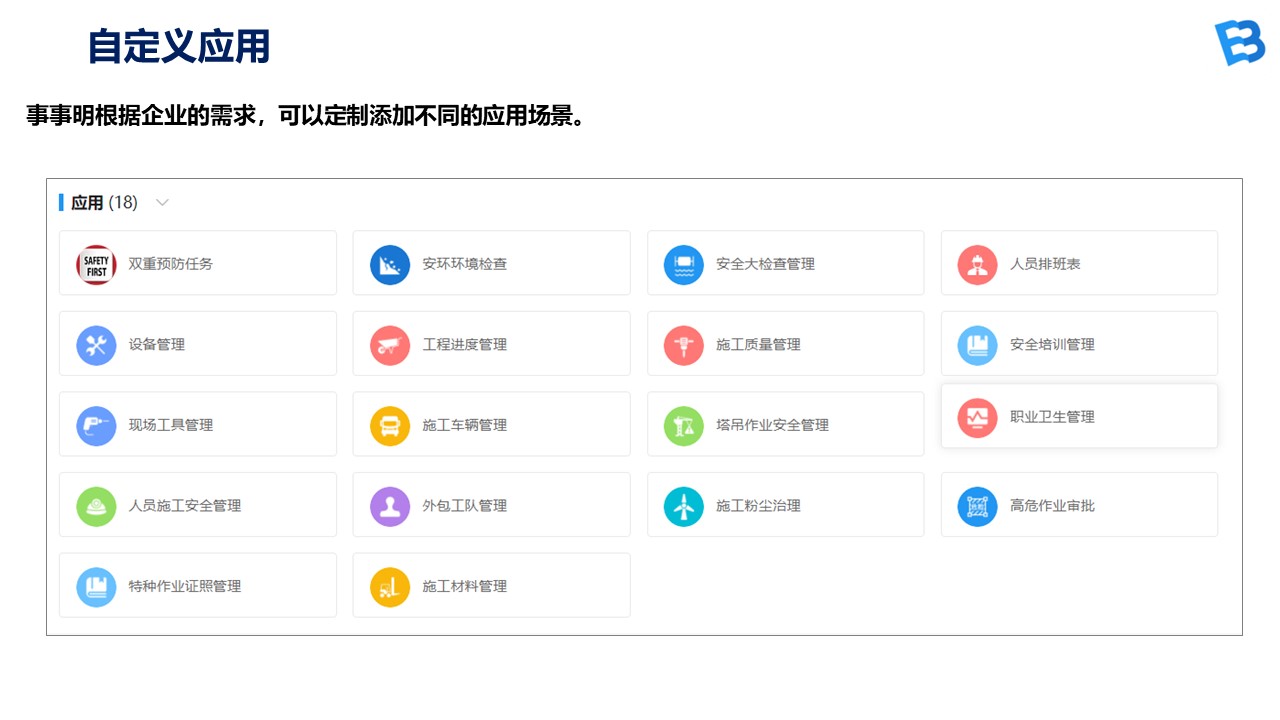Click the red SAFETY FIRST icon
This screenshot has height=720, width=1280.
tap(96, 265)
